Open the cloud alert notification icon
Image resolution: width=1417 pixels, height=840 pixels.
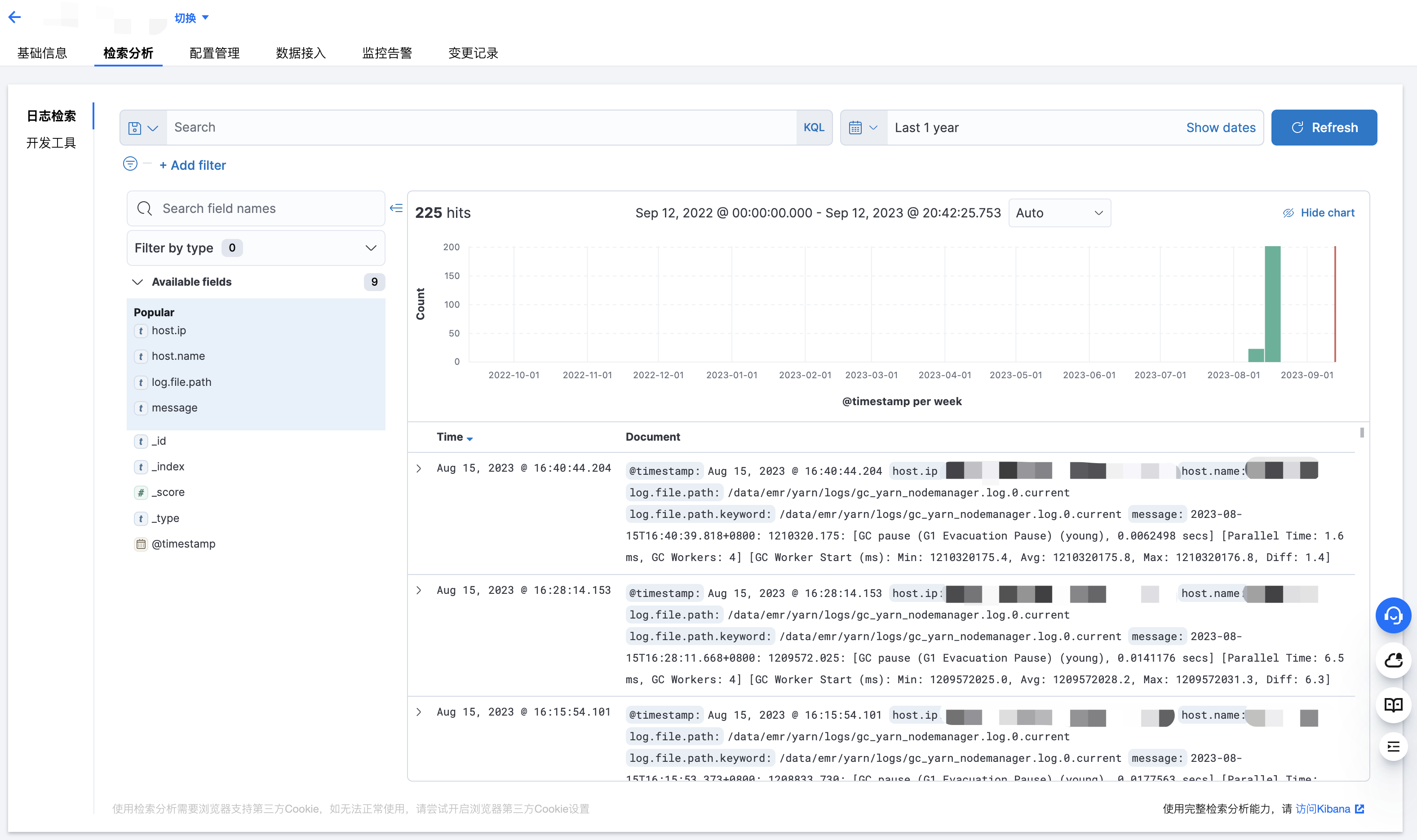click(x=1394, y=660)
